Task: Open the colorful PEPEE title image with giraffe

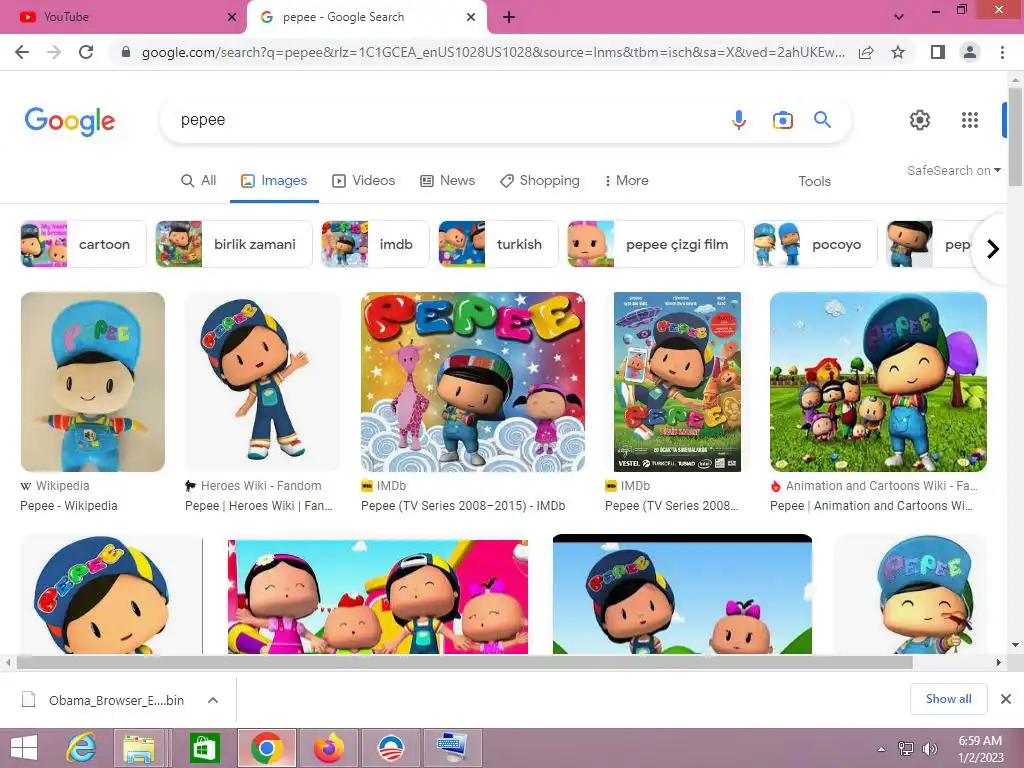Action: tap(473, 382)
